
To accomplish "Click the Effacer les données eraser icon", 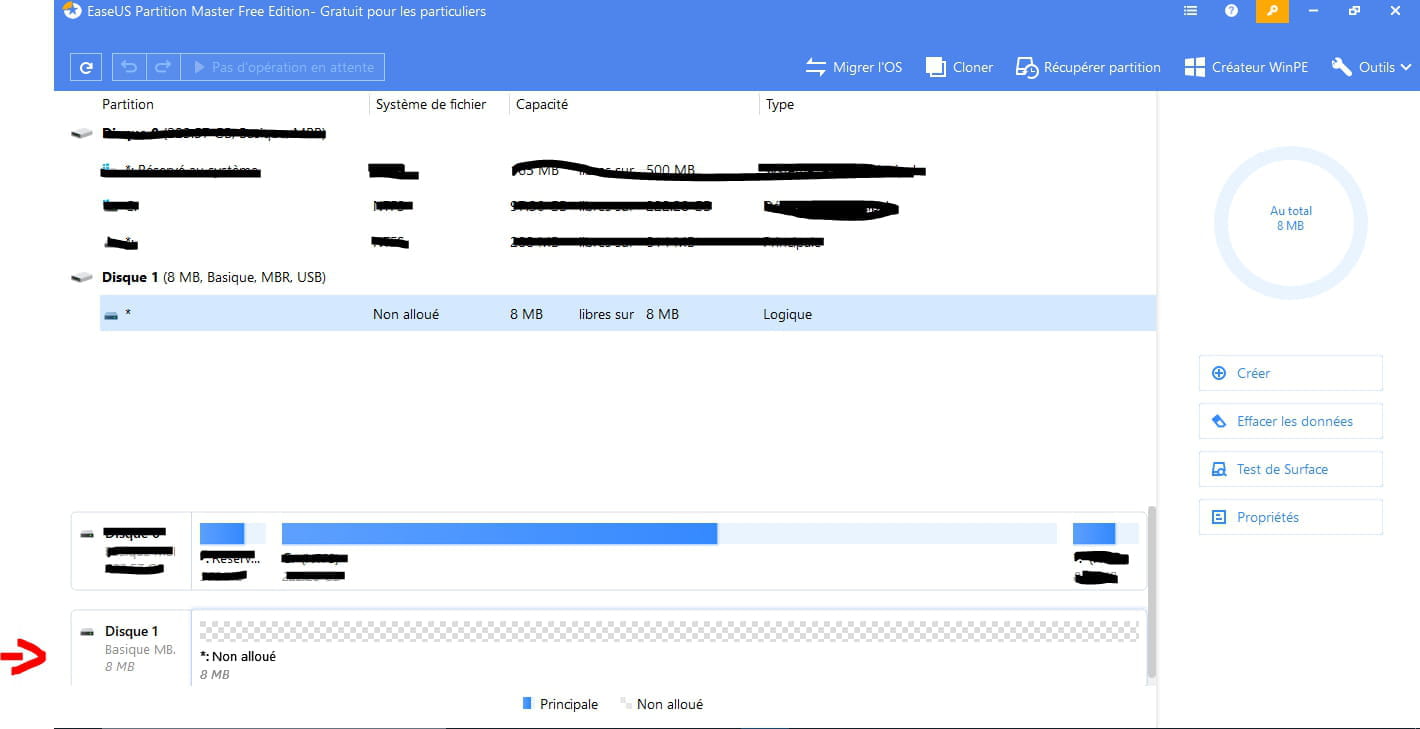I will click(x=1218, y=421).
